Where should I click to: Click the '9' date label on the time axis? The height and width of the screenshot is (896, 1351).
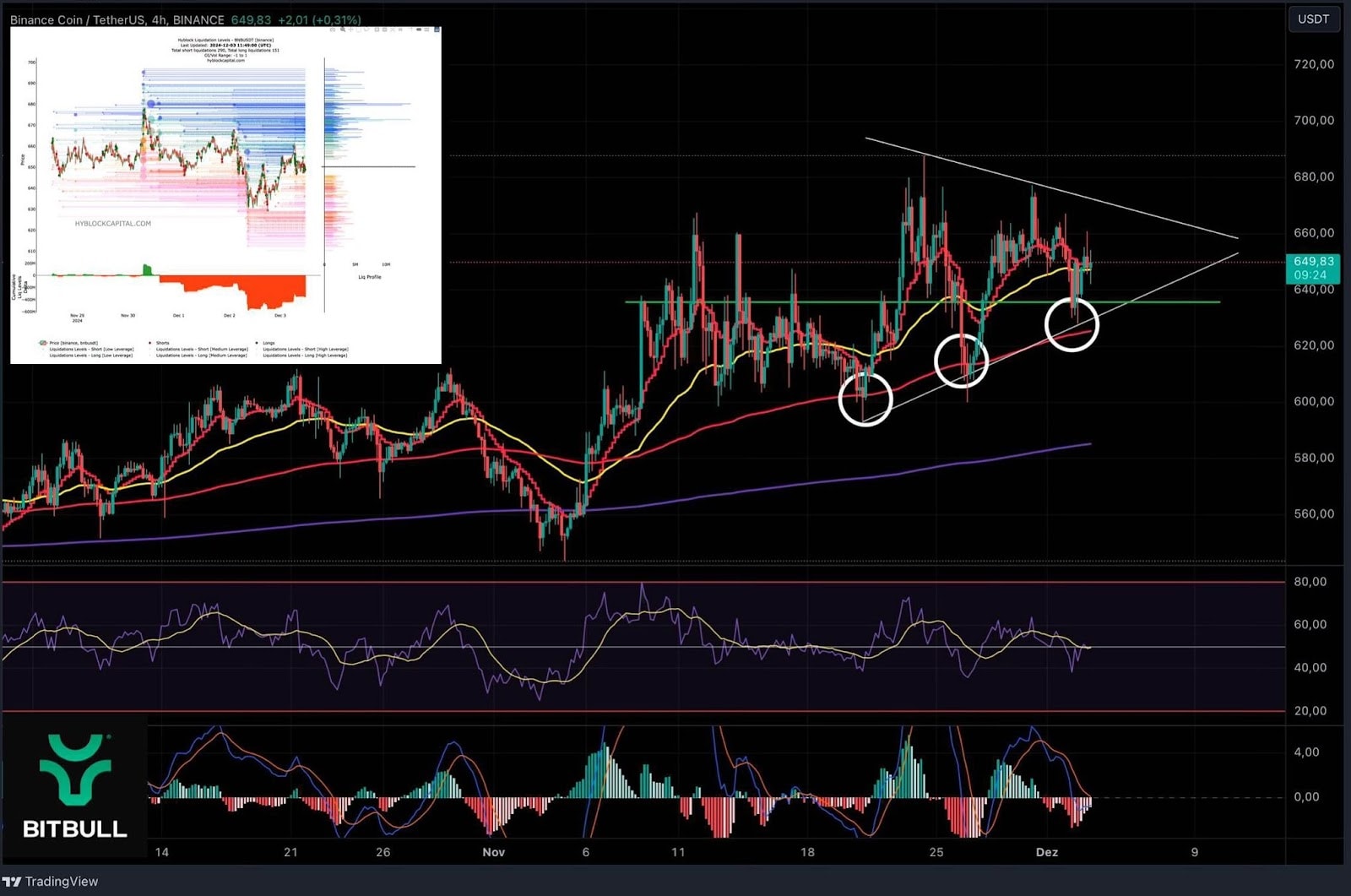(x=1195, y=852)
